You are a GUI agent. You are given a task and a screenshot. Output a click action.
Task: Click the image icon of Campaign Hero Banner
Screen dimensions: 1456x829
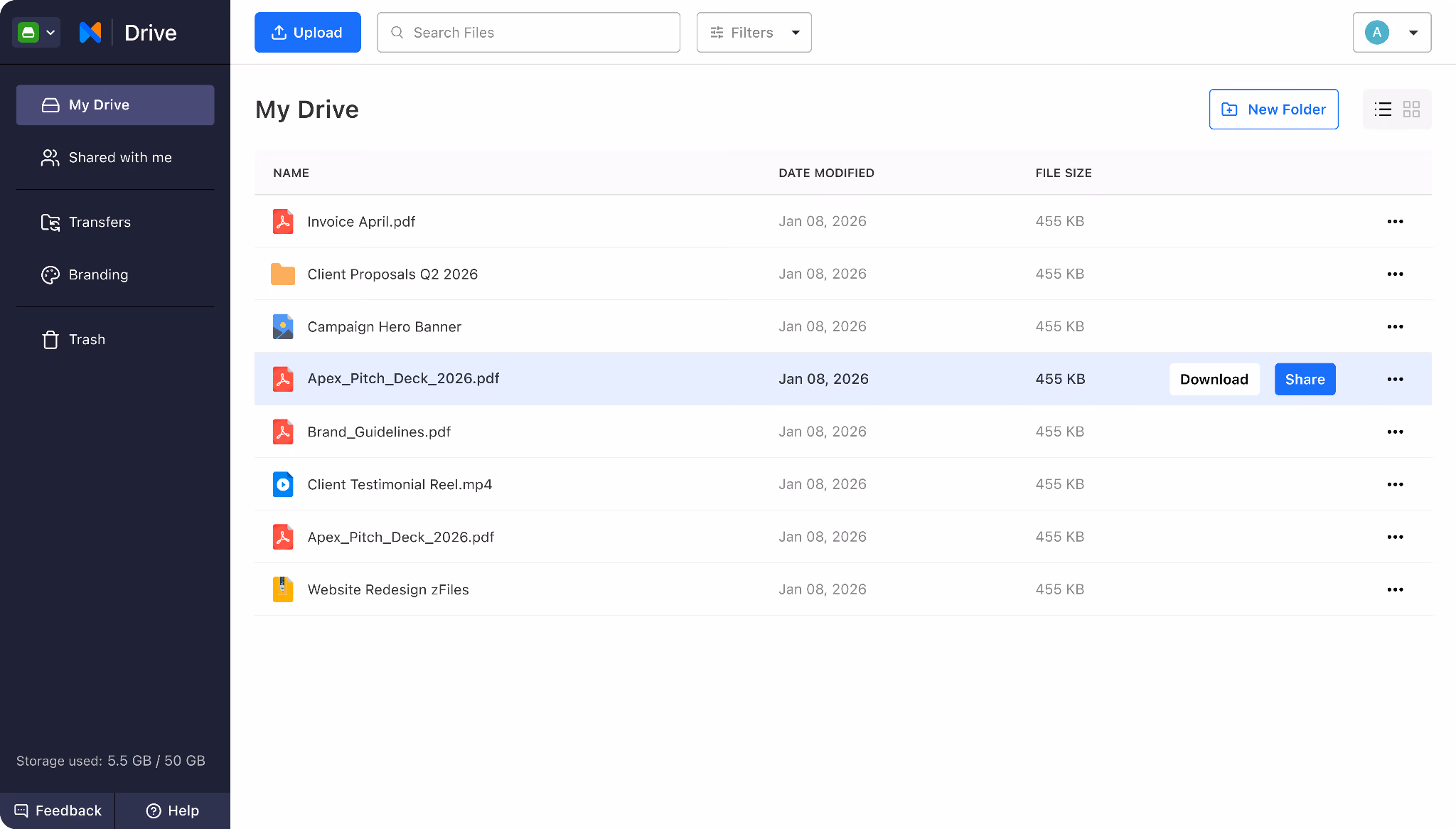pyautogui.click(x=283, y=327)
